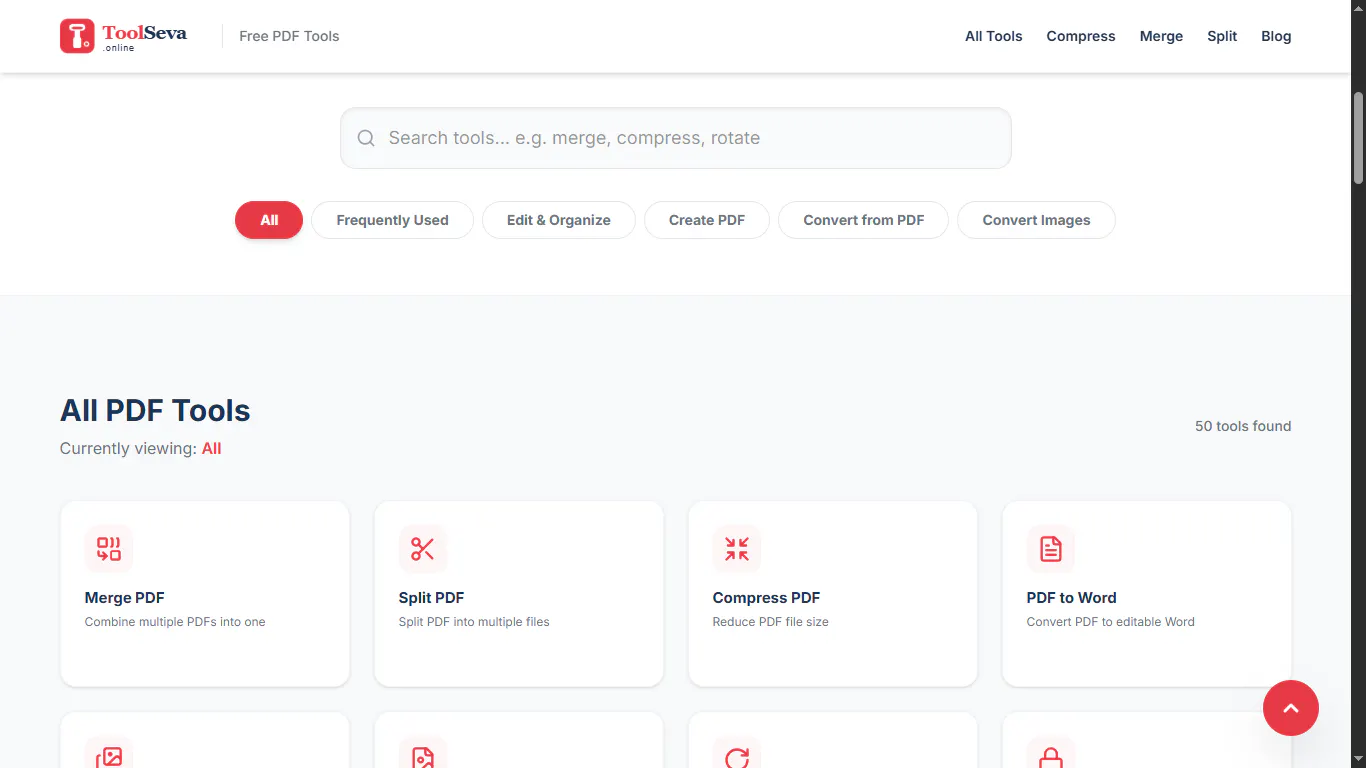
Task: Select the All filter tab
Action: click(x=269, y=220)
